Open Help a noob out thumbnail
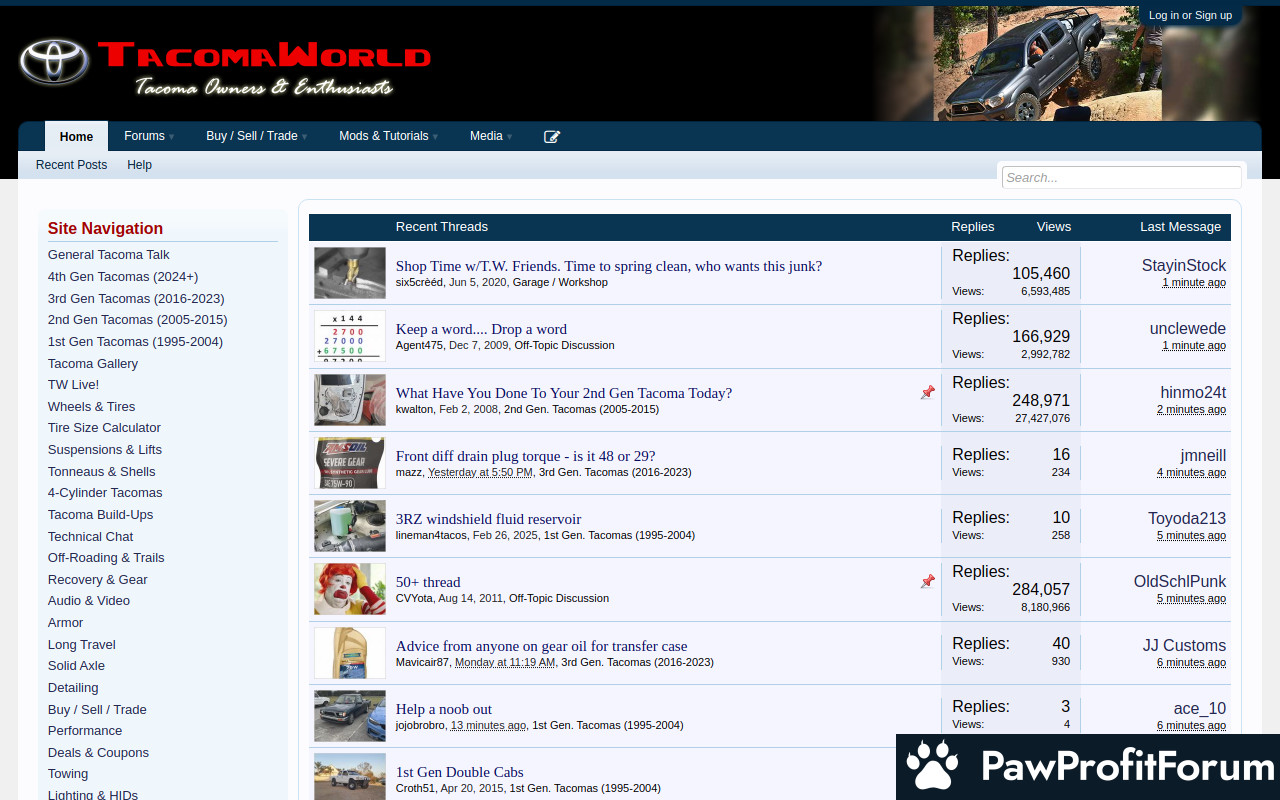Image resolution: width=1280 pixels, height=800 pixels. [x=350, y=716]
